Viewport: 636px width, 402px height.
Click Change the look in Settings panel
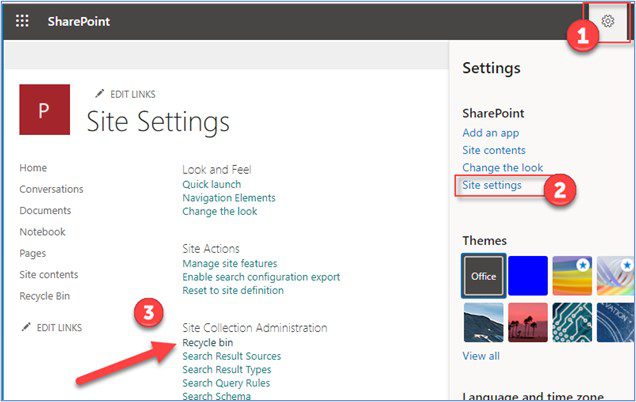(x=503, y=168)
